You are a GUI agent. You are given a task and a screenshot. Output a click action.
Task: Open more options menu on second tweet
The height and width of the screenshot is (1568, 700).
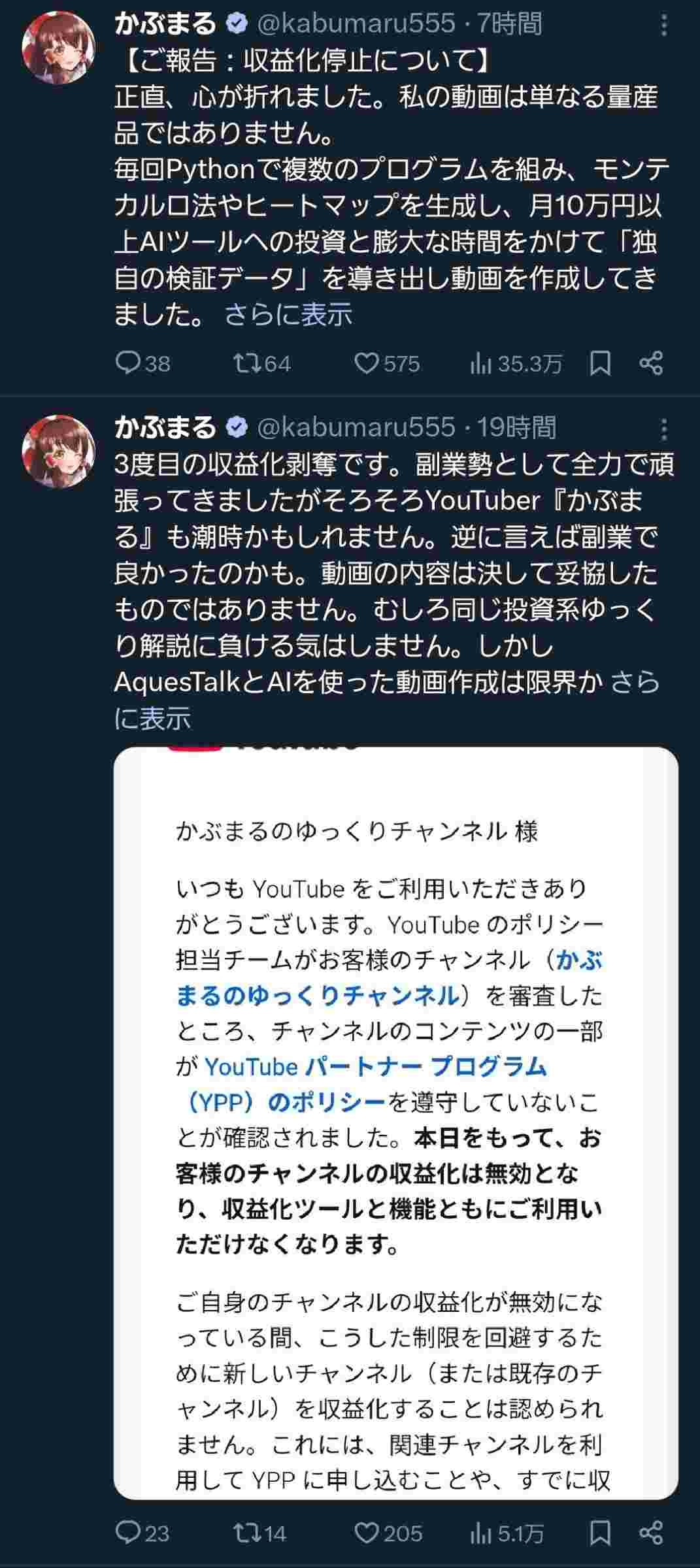pyautogui.click(x=664, y=429)
